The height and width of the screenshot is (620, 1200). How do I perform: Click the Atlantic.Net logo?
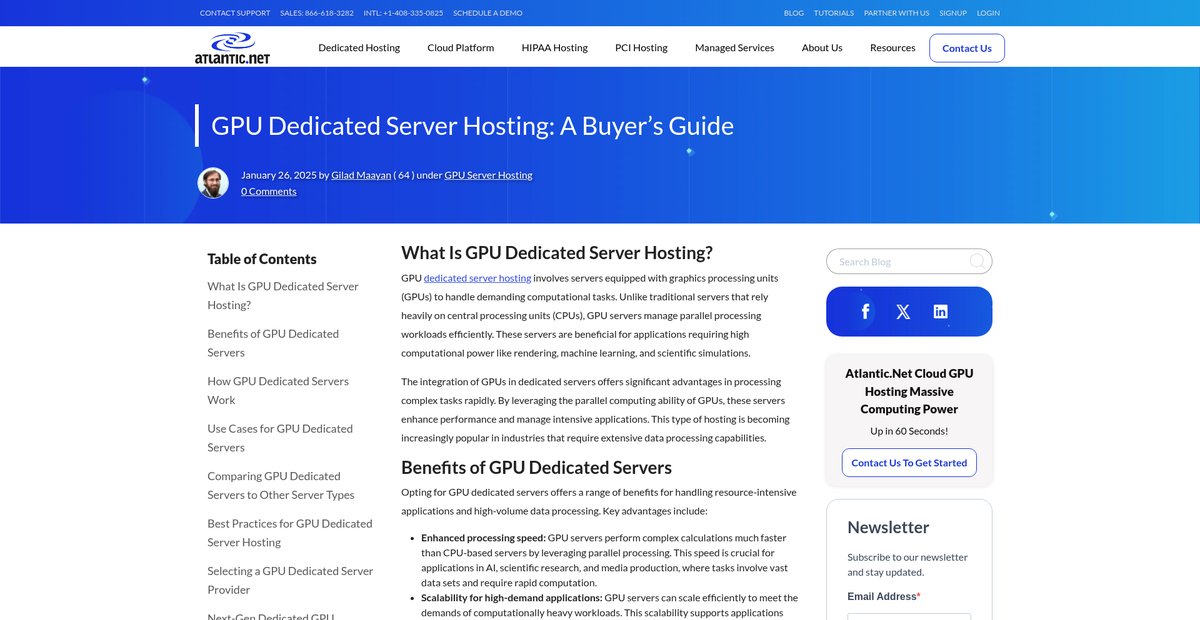coord(232,47)
